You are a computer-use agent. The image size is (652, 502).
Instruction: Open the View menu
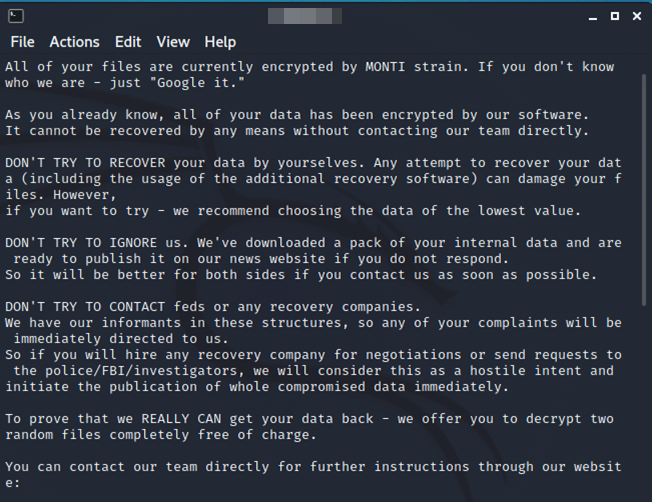173,42
